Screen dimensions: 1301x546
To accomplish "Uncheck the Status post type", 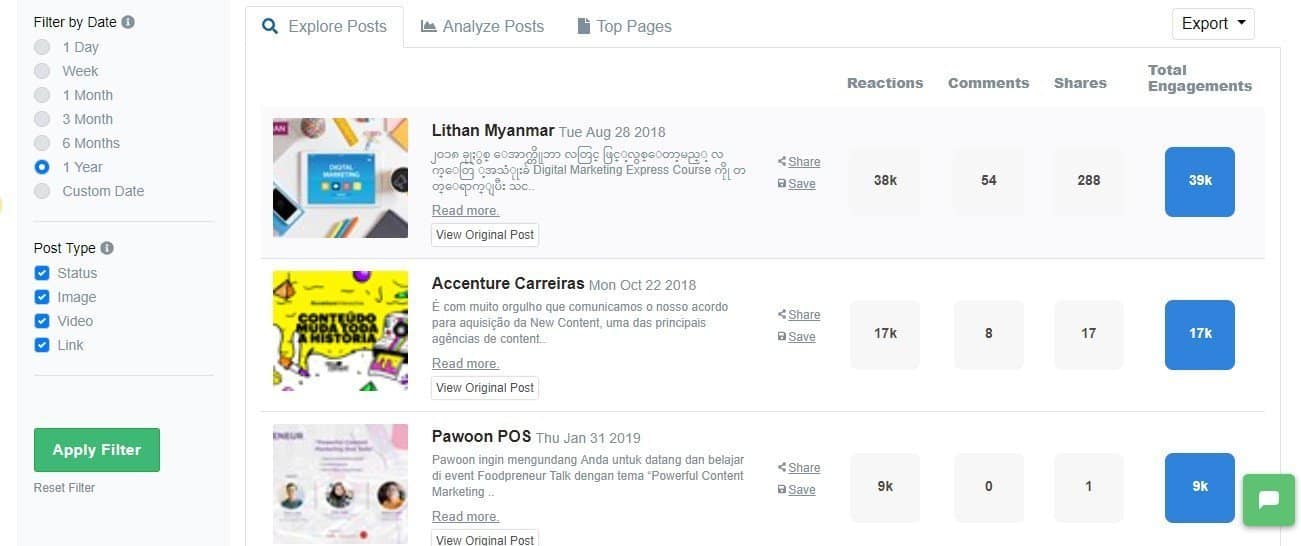I will 42,273.
